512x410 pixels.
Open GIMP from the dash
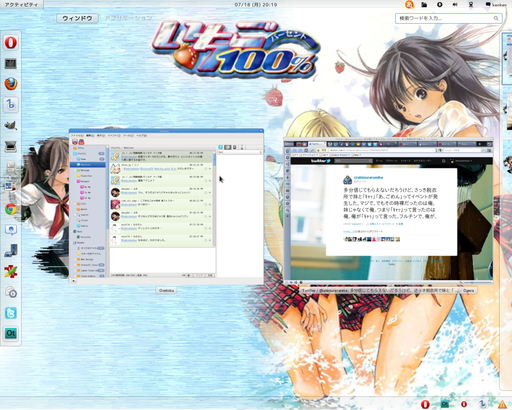click(11, 125)
